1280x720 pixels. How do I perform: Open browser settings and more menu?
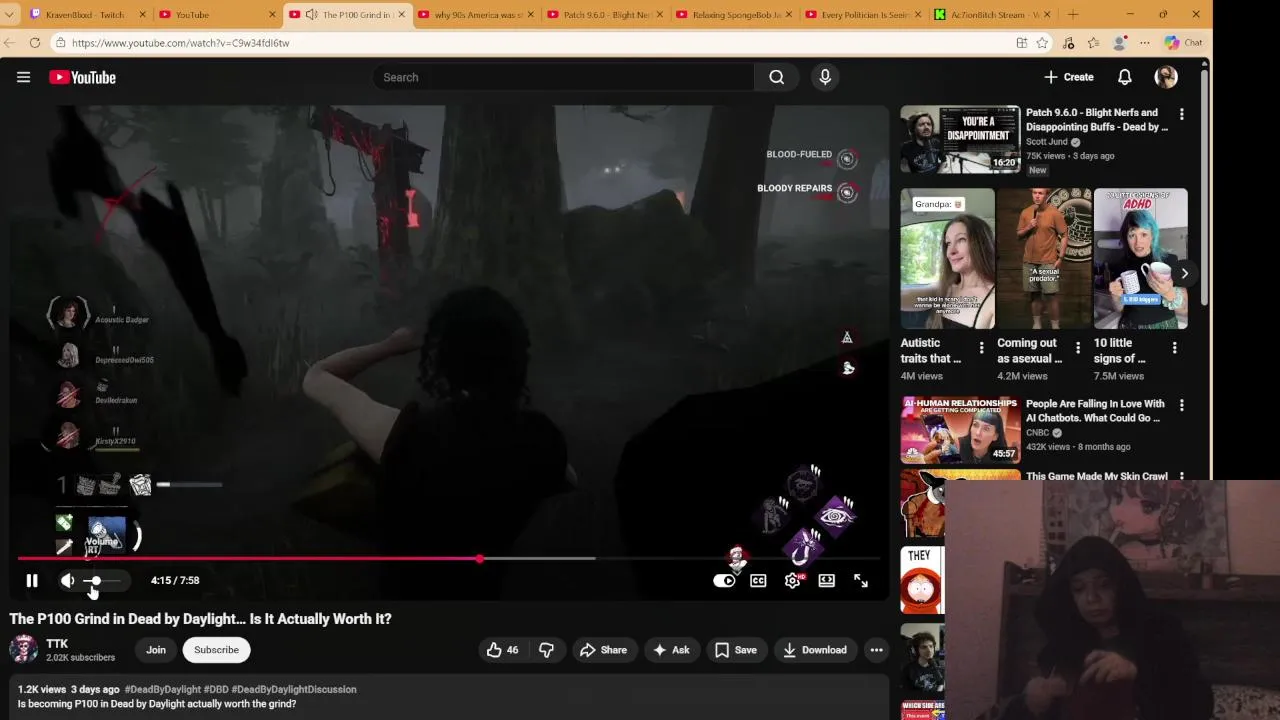(1145, 43)
